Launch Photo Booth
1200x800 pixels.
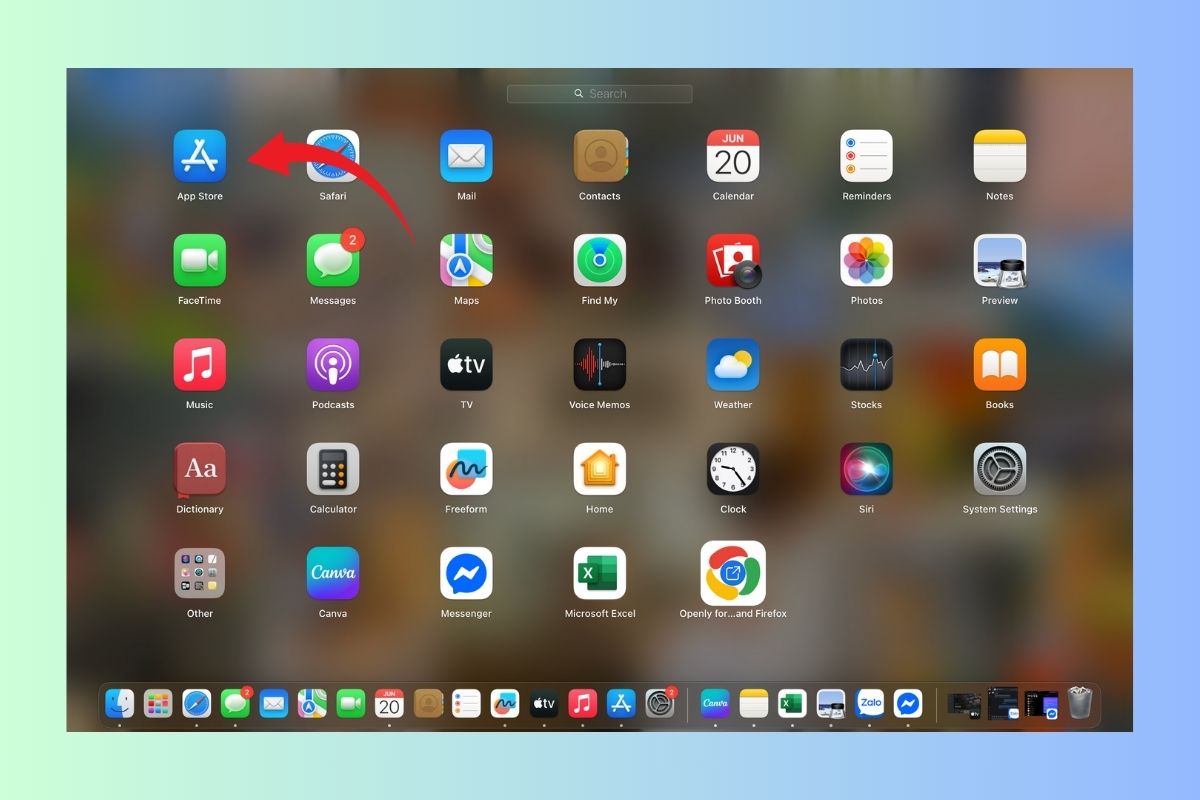coord(733,260)
